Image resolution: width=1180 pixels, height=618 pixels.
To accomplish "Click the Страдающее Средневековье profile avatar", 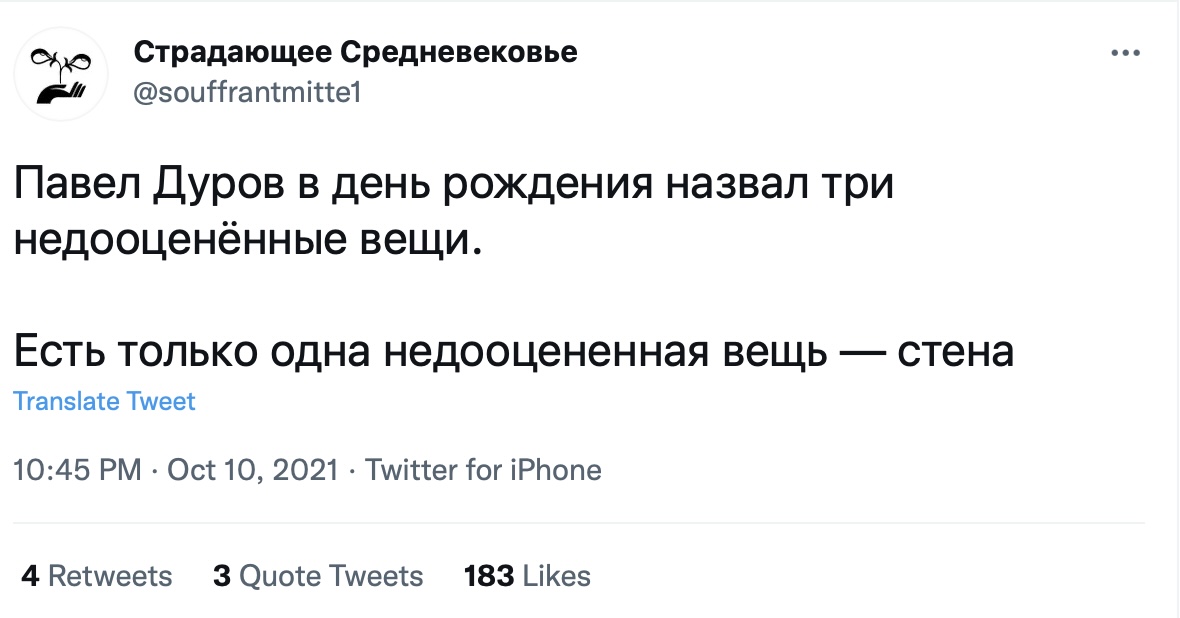I will 61,74.
